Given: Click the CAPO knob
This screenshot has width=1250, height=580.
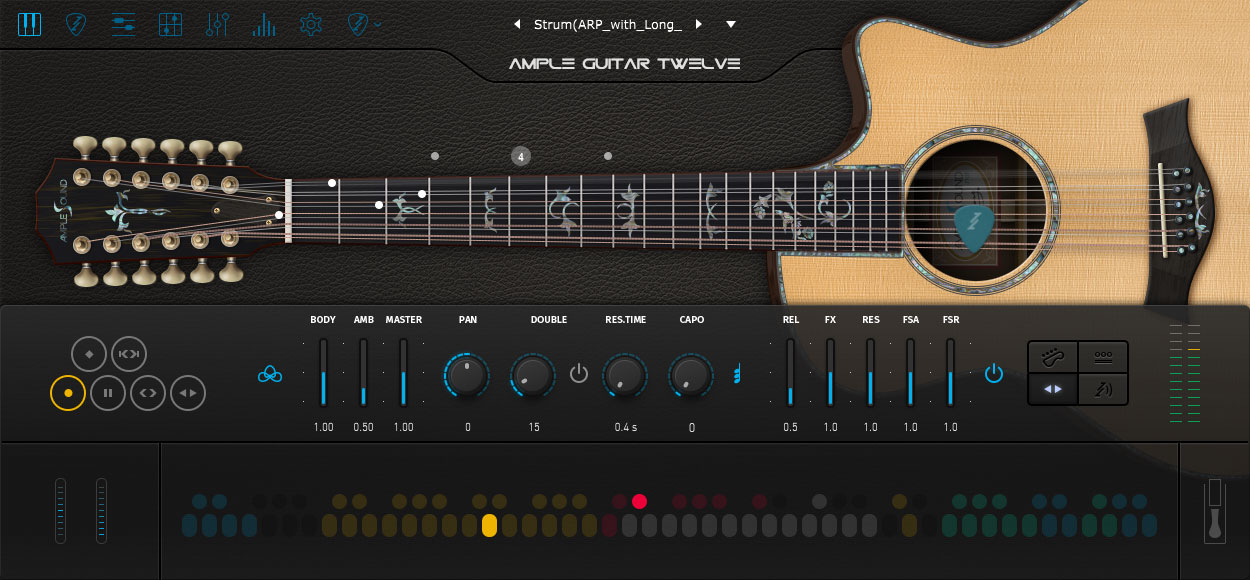Looking at the screenshot, I should click(691, 375).
